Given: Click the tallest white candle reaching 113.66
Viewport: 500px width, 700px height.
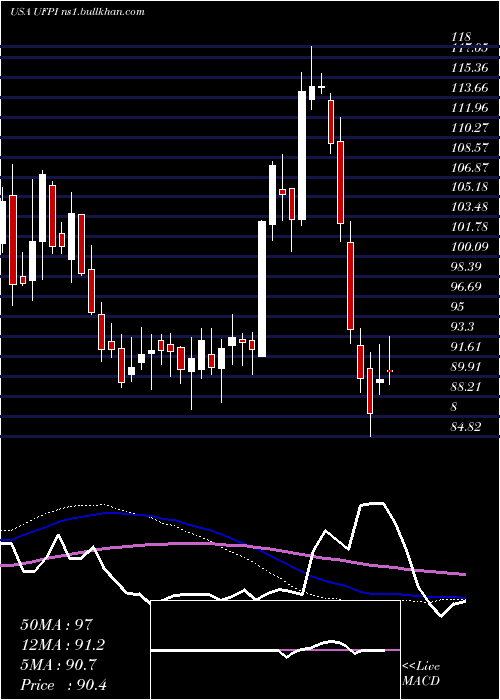Looking at the screenshot, I should point(302,155).
